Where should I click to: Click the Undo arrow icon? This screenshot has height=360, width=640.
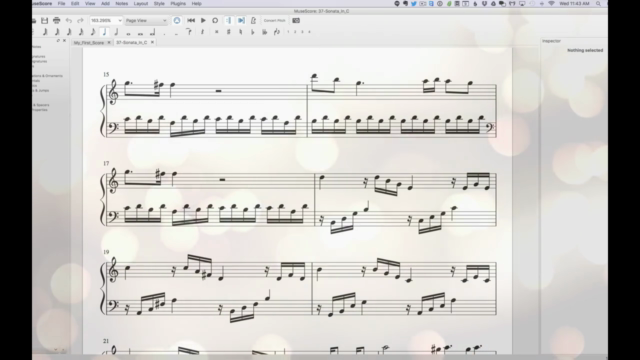[x=69, y=20]
